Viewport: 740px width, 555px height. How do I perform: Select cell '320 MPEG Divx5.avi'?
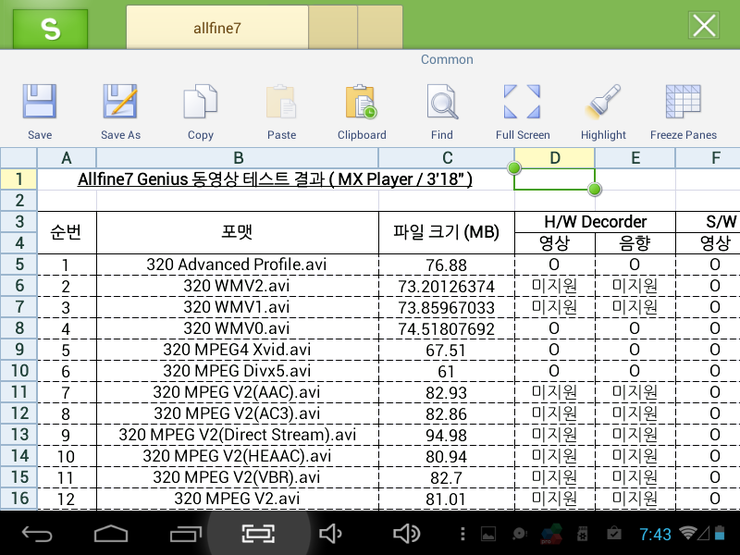click(x=237, y=371)
